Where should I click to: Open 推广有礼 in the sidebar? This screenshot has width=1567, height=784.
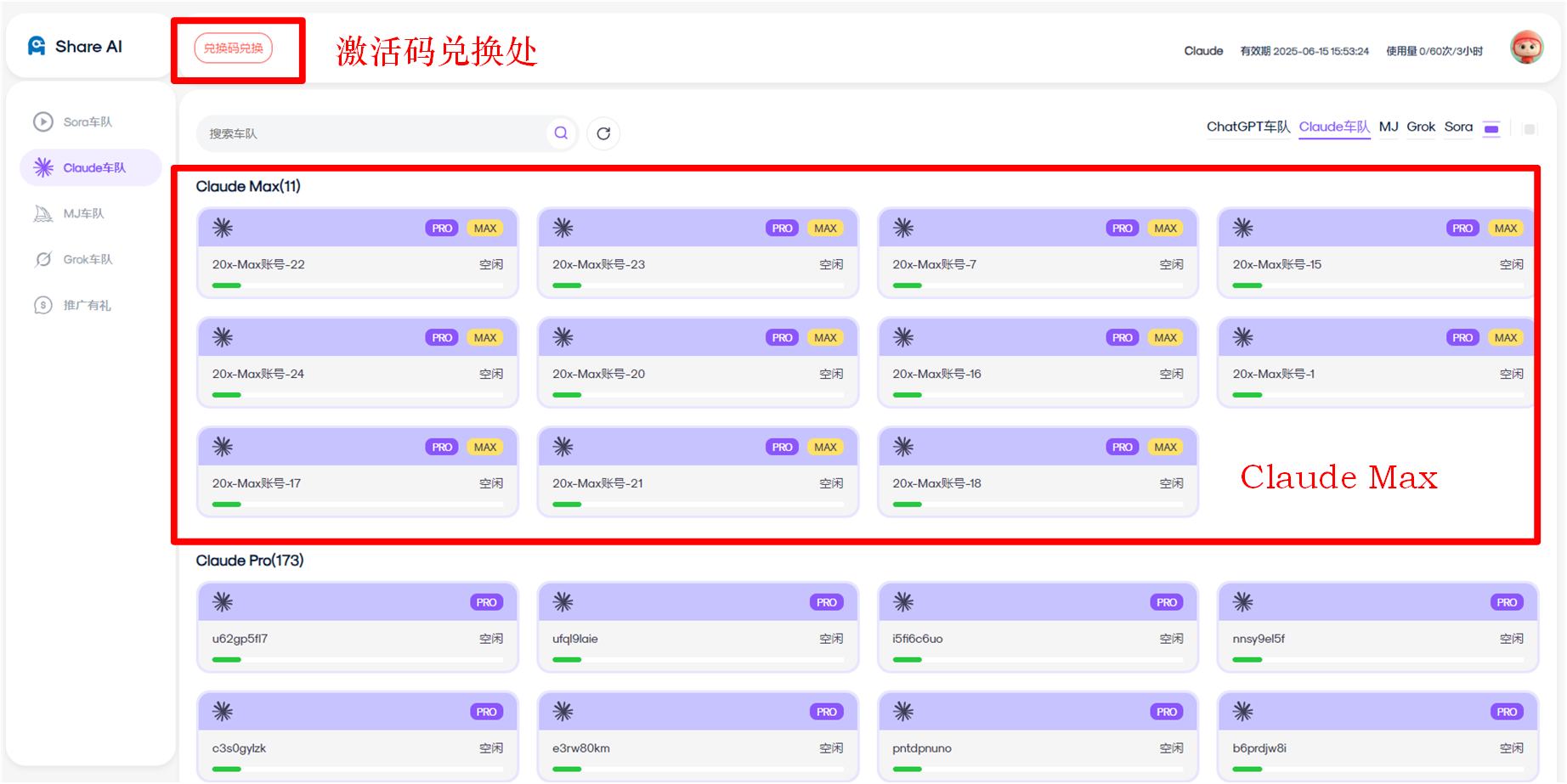(x=91, y=305)
